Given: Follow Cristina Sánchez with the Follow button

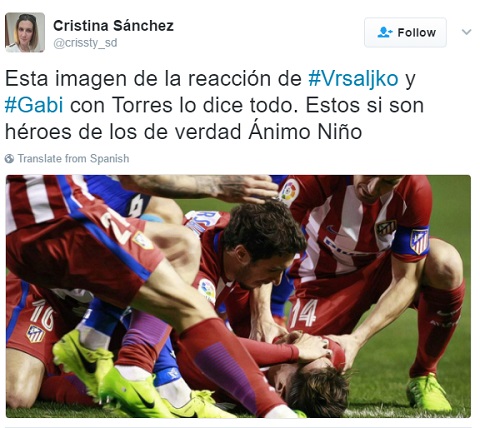Looking at the screenshot, I should [405, 32].
